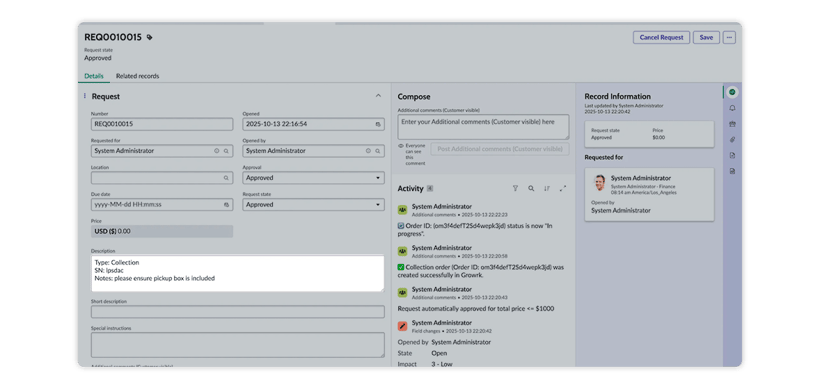Open calendar picker for Due date field
The height and width of the screenshot is (389, 820).
pyautogui.click(x=226, y=204)
